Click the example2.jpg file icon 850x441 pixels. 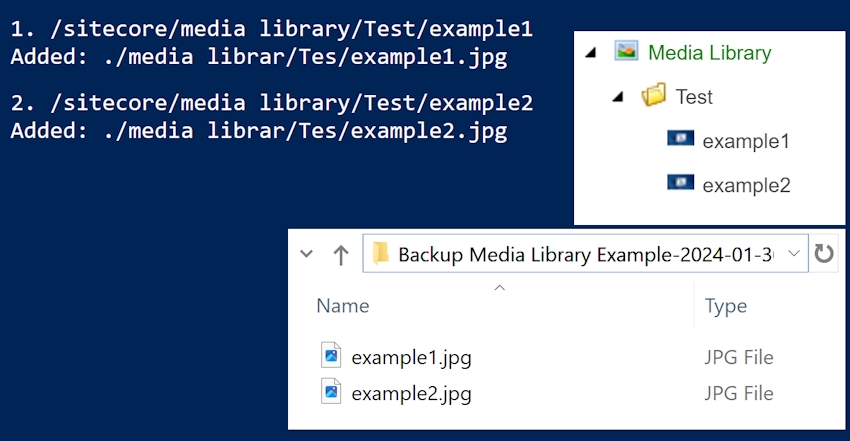[331, 392]
